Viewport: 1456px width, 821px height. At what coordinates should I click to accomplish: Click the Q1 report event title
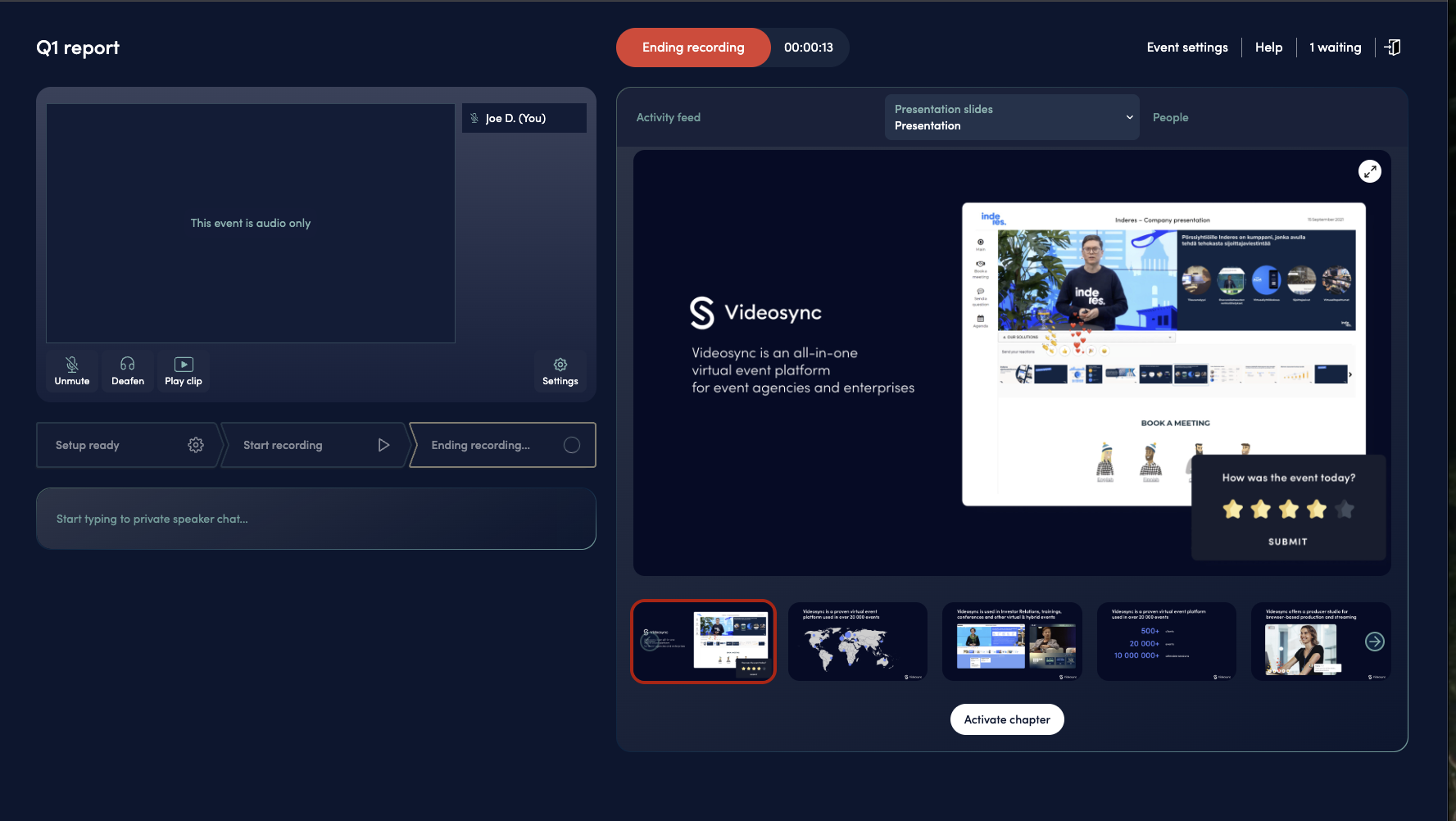pyautogui.click(x=78, y=48)
